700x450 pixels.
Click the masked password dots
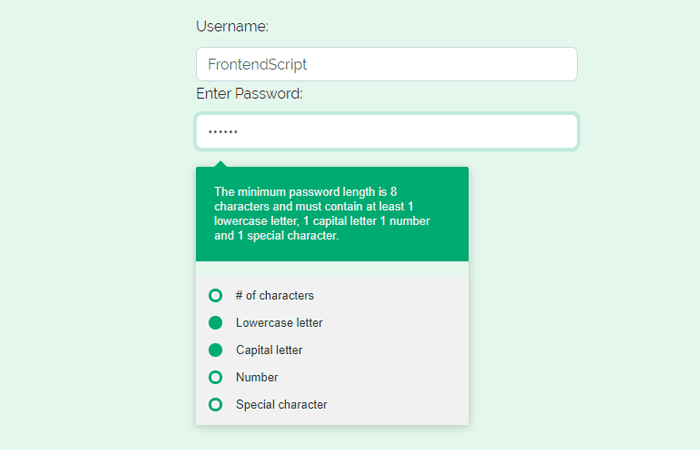[223, 132]
